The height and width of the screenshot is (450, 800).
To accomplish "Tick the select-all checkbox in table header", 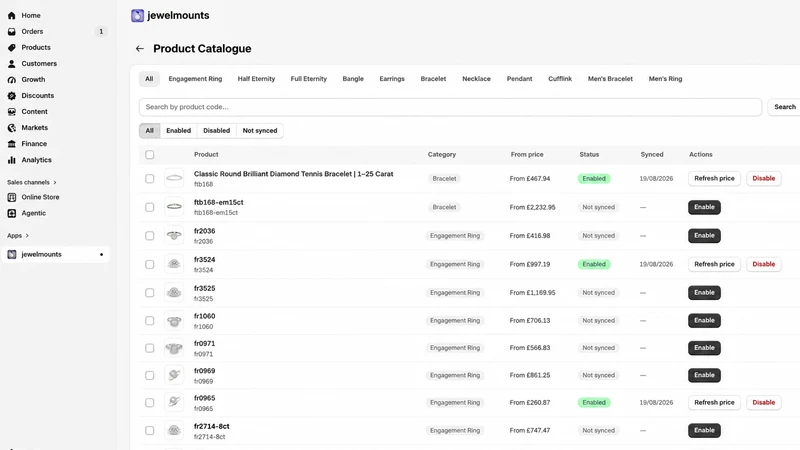I will point(149,155).
